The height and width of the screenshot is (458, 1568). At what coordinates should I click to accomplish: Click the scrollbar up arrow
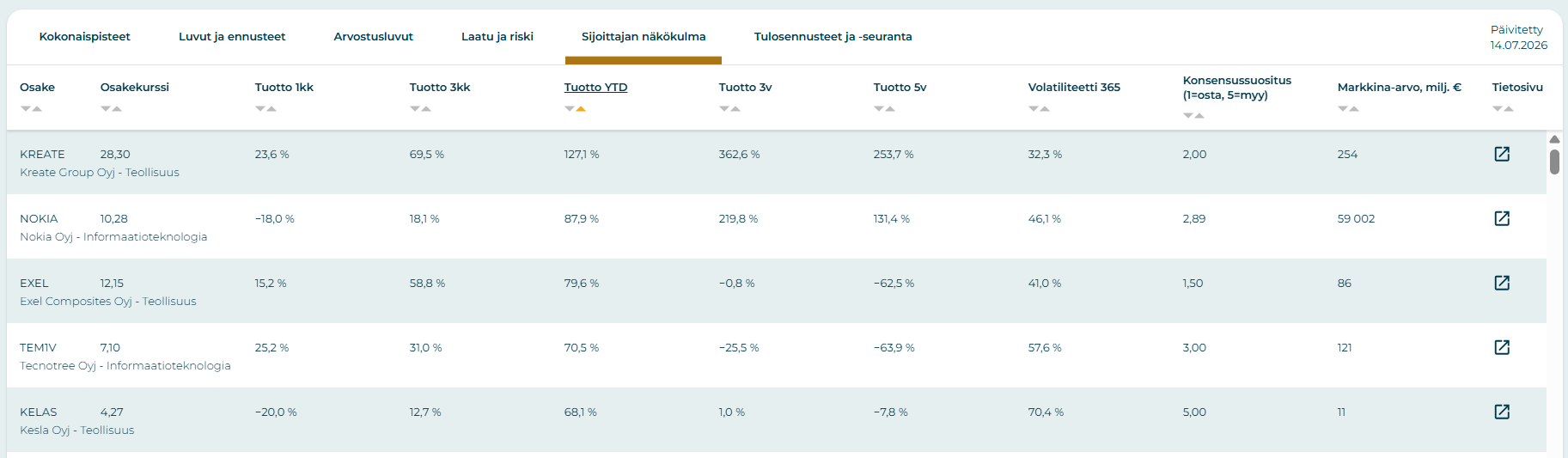[x=1554, y=138]
